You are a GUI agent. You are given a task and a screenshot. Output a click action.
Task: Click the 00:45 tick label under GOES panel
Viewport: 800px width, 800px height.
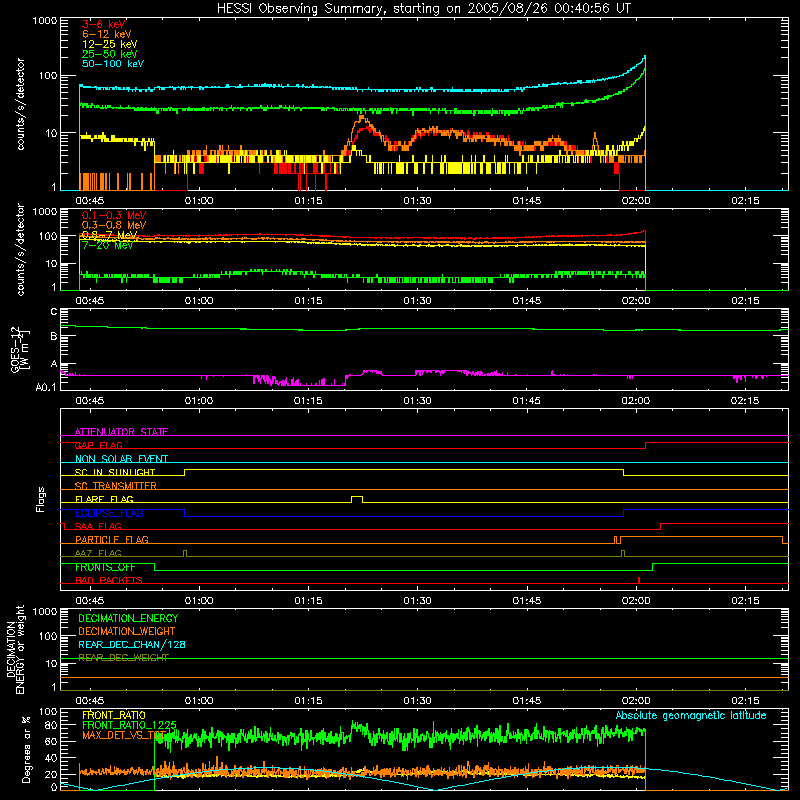coord(90,401)
